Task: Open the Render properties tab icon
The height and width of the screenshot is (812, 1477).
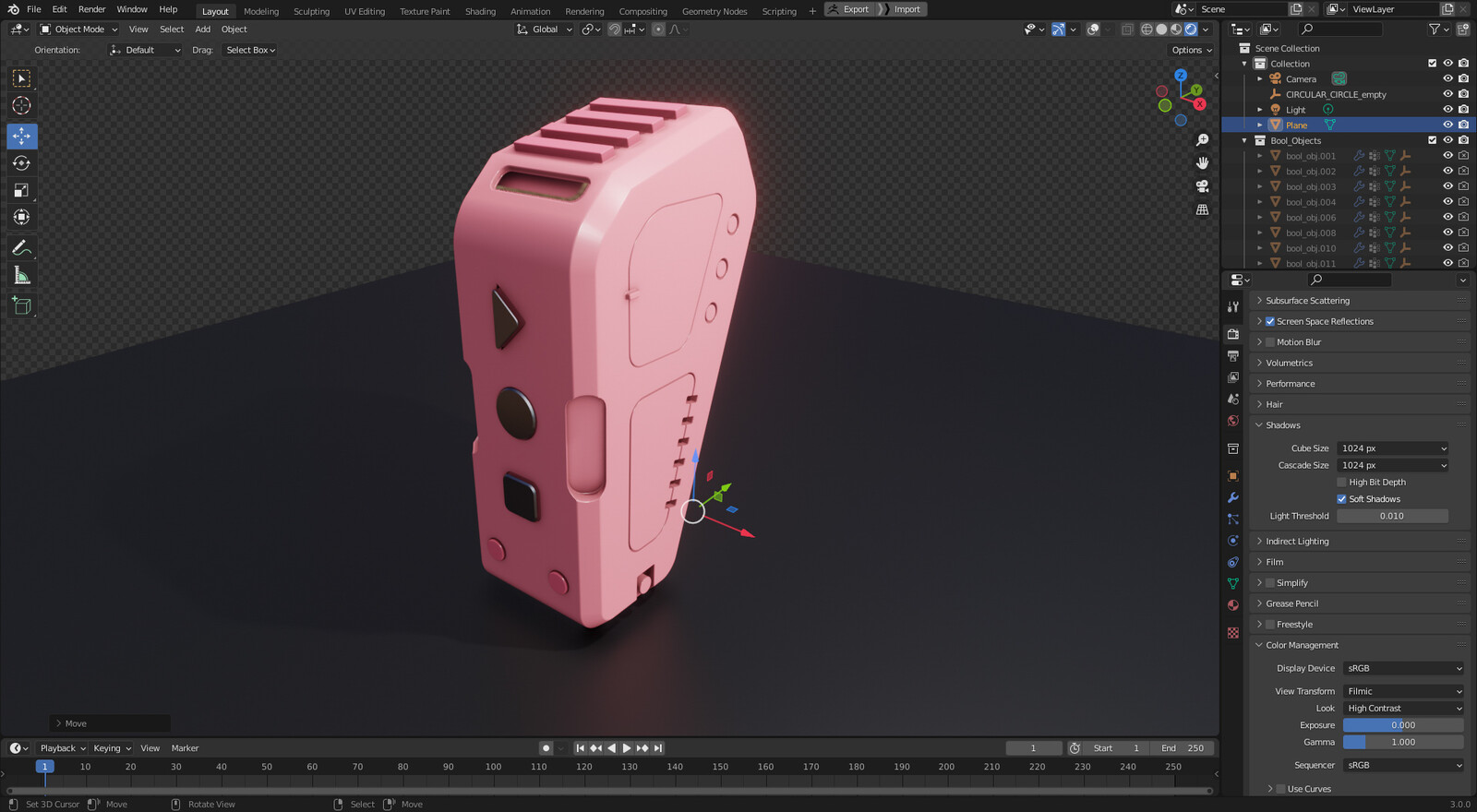Action: pos(1233,334)
